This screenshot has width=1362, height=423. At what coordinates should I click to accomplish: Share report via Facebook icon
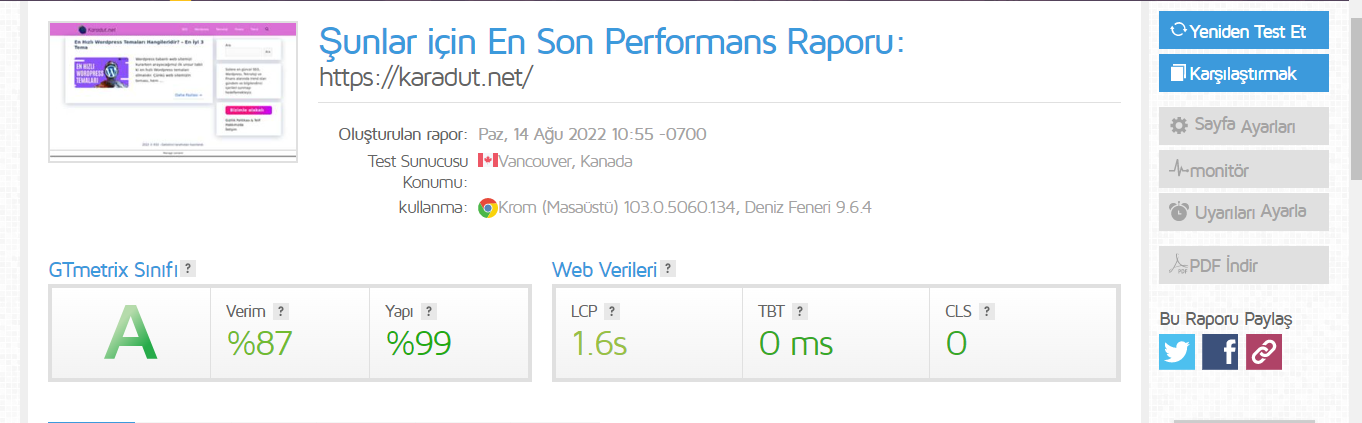[1220, 352]
